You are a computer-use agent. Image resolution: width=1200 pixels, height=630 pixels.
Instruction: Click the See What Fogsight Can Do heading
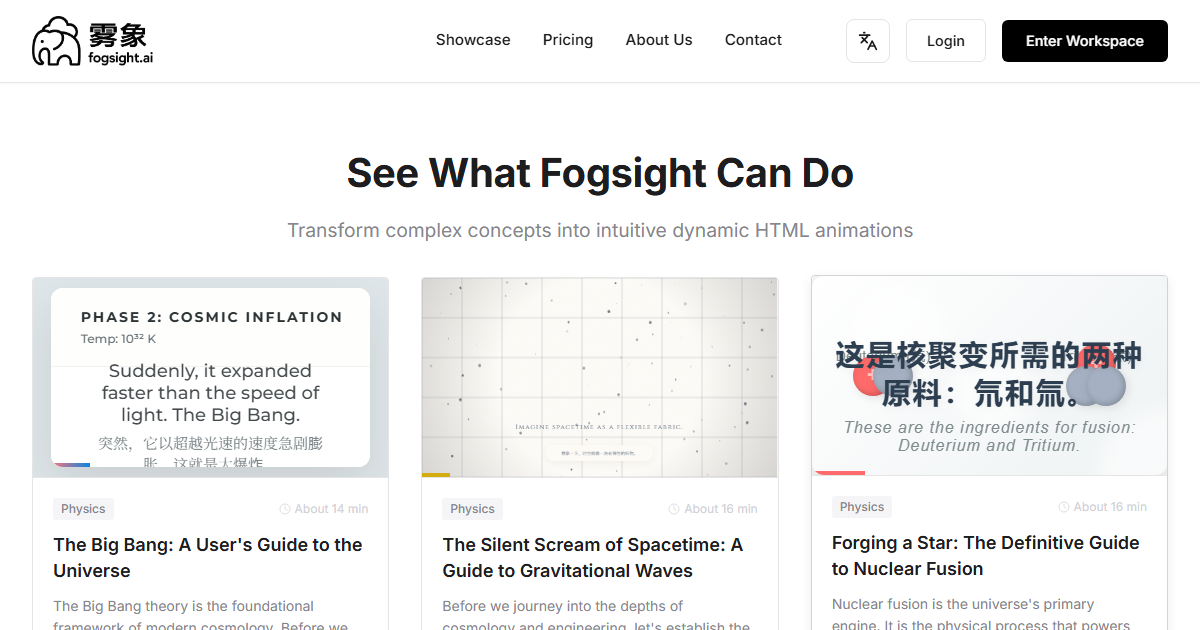pyautogui.click(x=600, y=173)
